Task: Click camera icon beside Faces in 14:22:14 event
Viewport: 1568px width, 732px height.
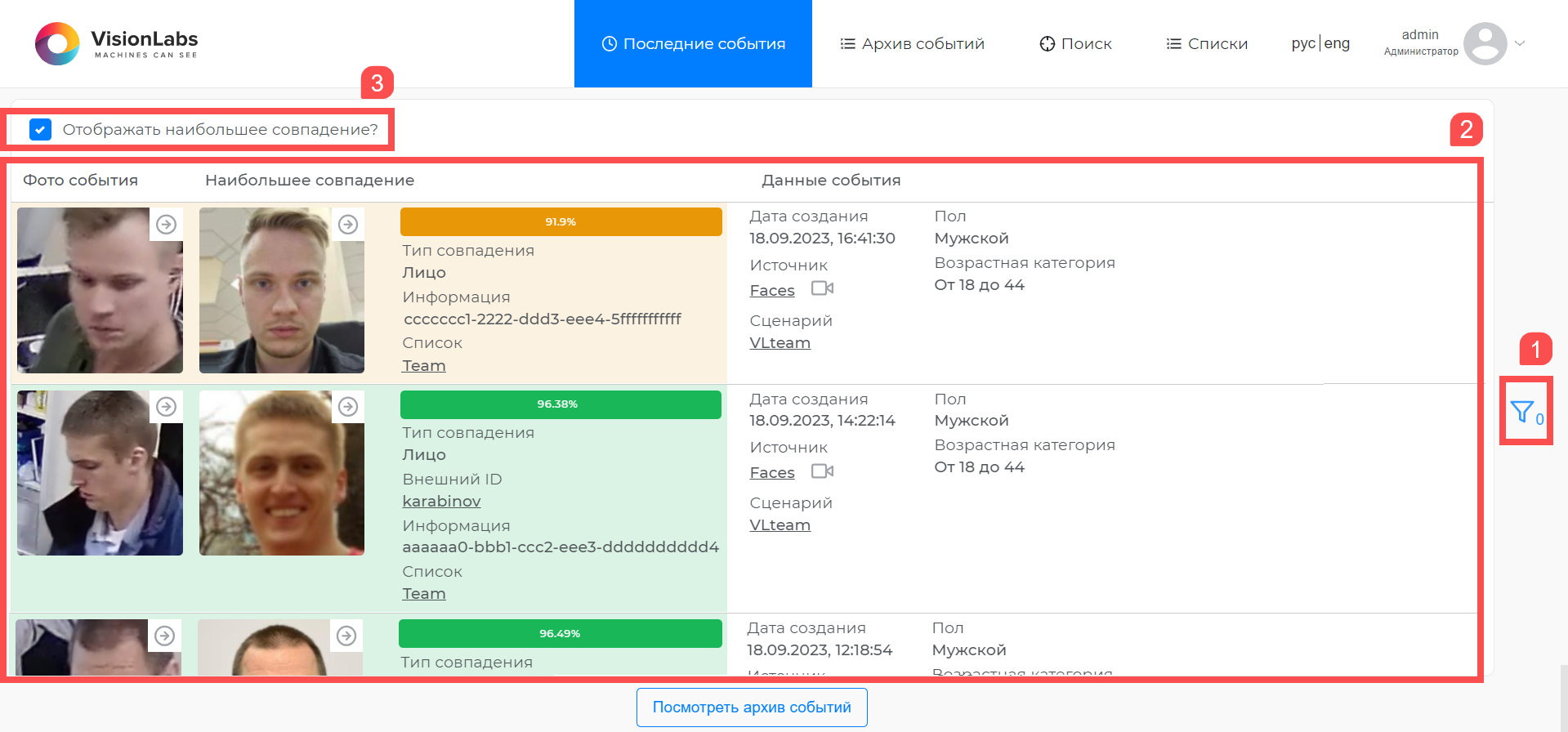Action: pyautogui.click(x=822, y=471)
